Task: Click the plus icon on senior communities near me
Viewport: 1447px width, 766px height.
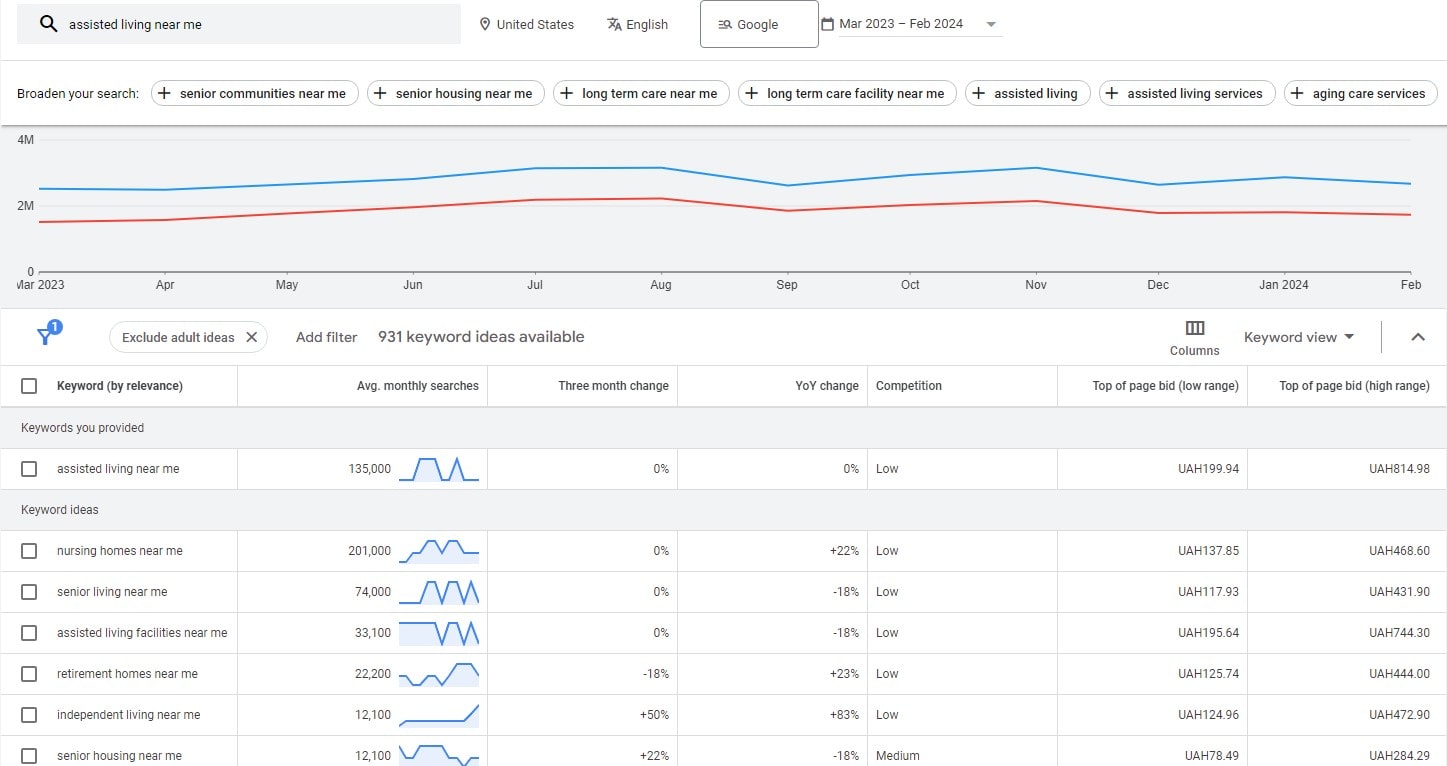Action: click(x=165, y=93)
